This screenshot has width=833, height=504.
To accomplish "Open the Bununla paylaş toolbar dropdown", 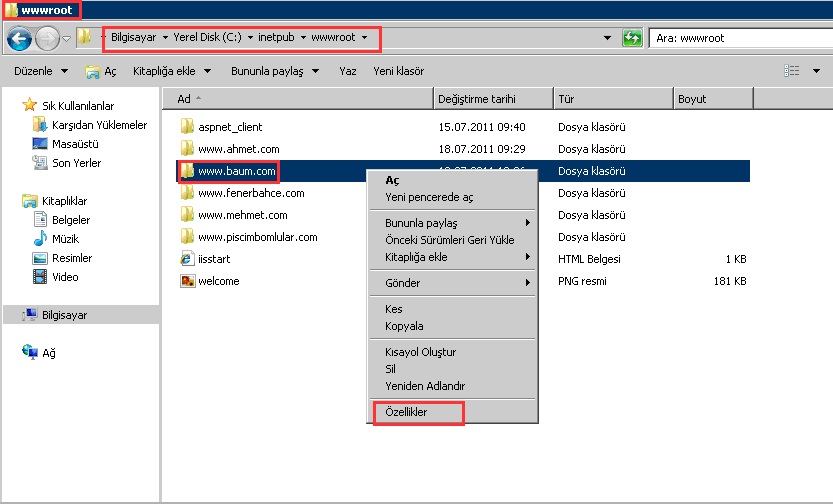I will 275,71.
